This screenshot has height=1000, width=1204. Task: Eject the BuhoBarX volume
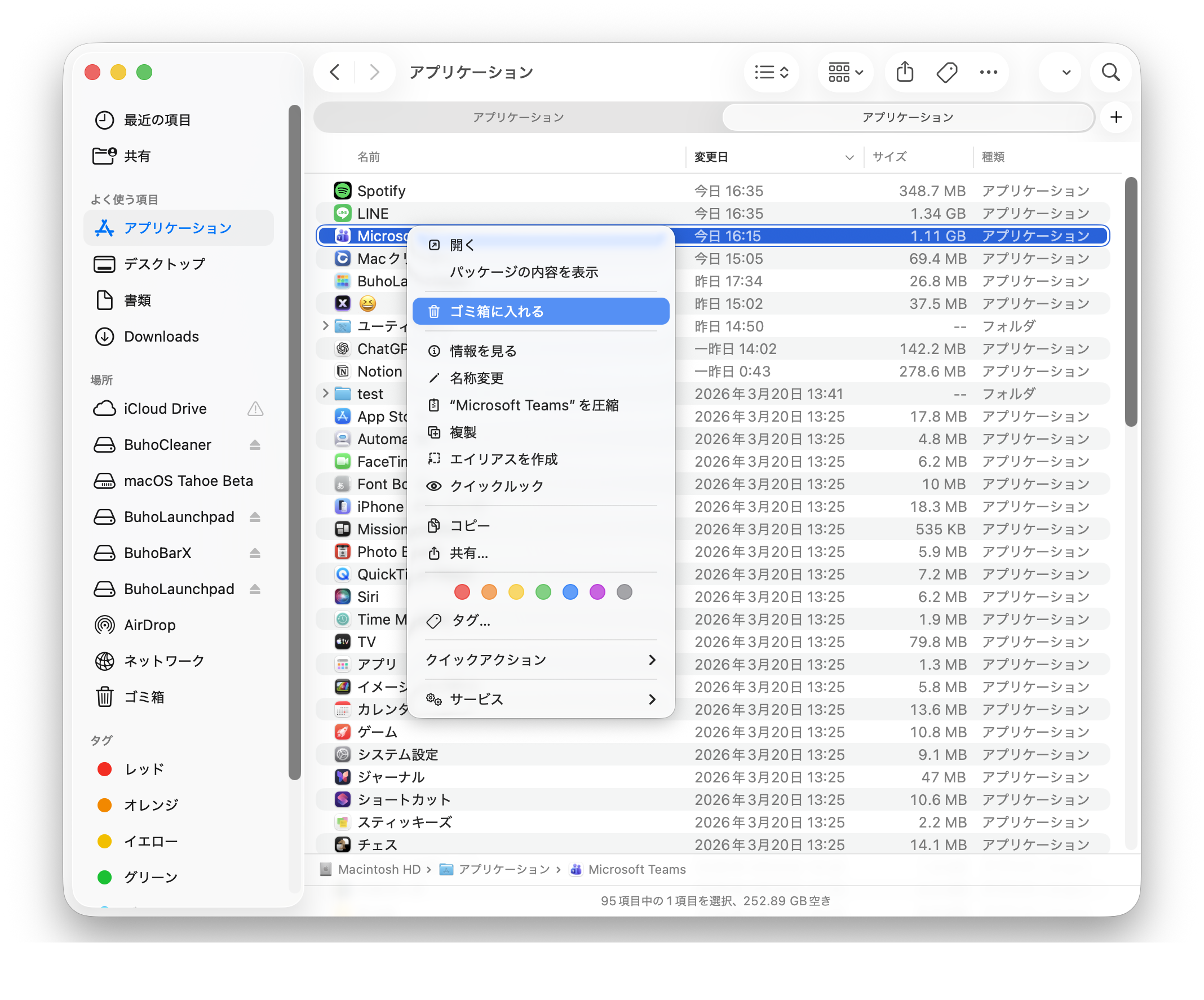click(x=255, y=554)
